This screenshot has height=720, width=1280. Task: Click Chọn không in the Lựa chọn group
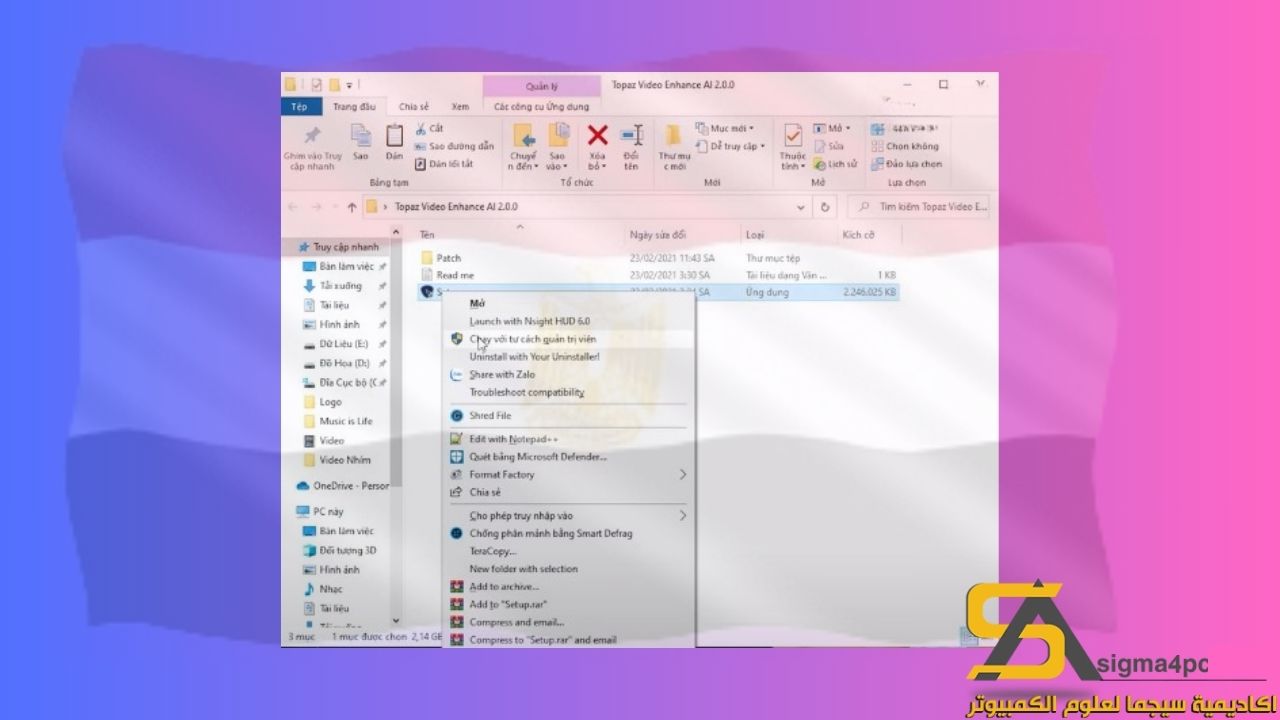904,146
